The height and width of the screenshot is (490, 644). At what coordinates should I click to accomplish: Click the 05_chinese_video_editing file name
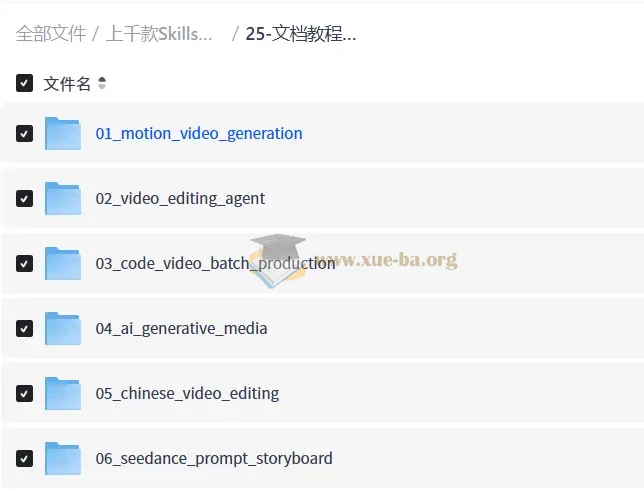187,393
